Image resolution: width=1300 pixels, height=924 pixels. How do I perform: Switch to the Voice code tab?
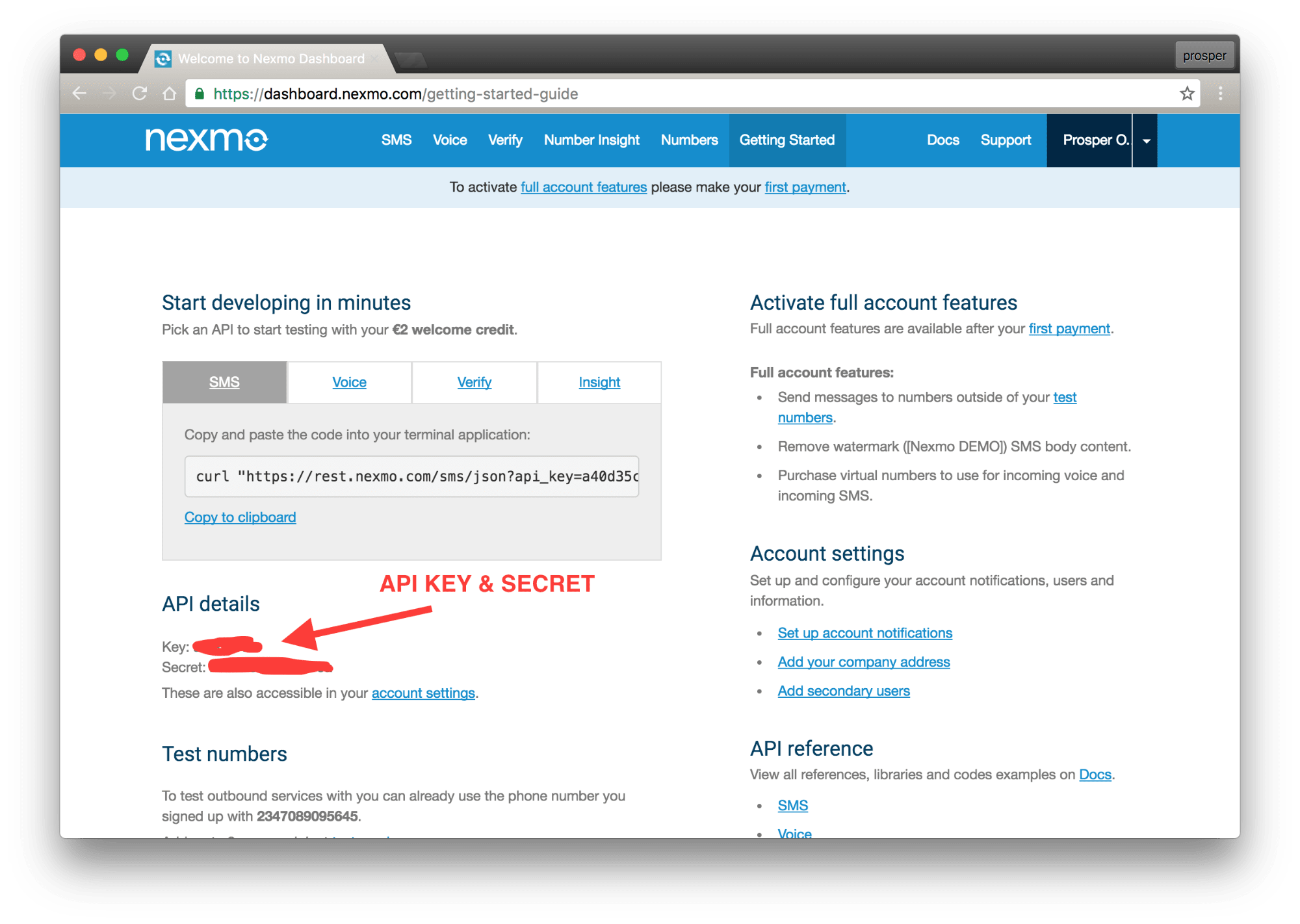[349, 382]
